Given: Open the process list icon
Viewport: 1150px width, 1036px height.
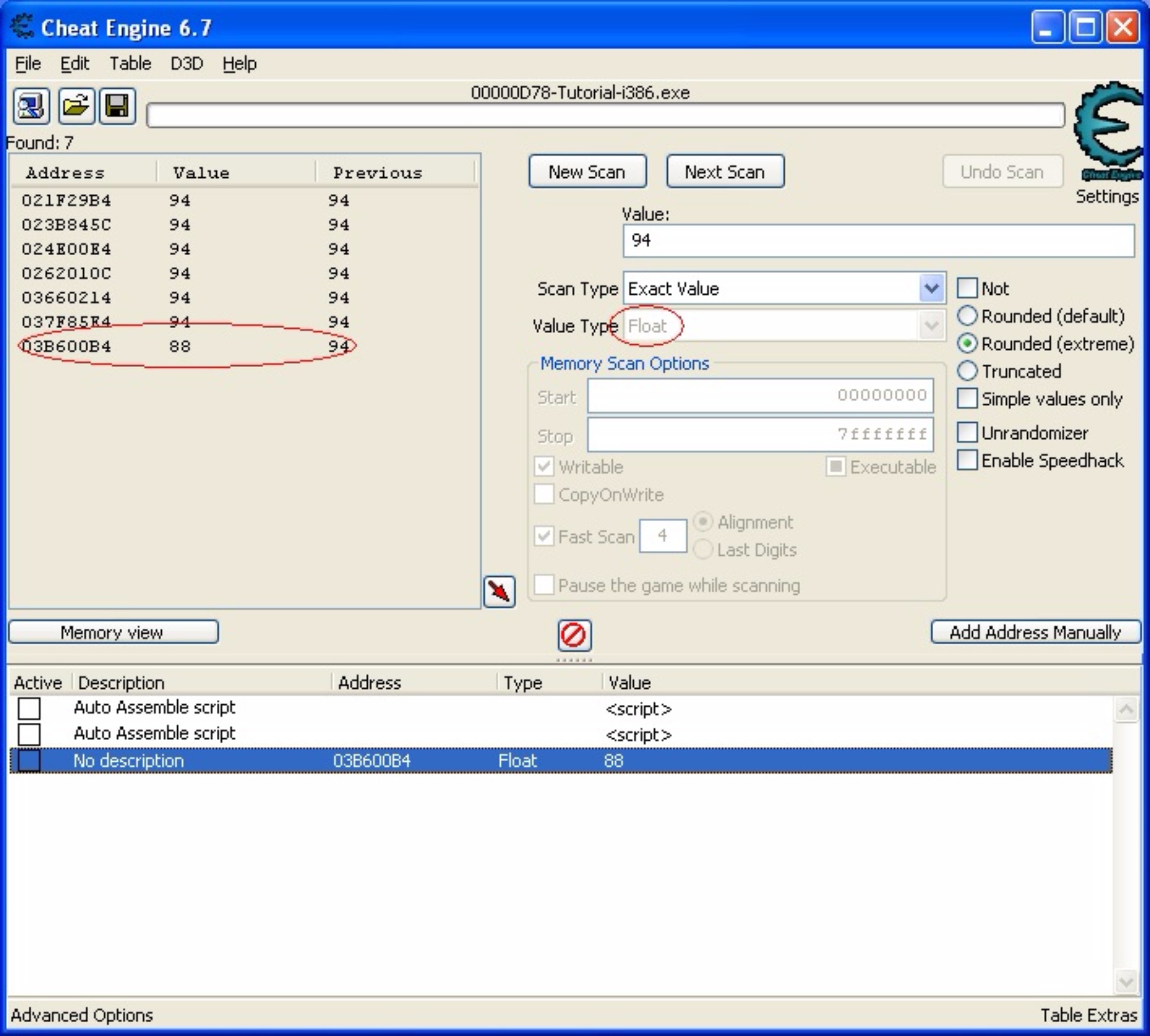Looking at the screenshot, I should 31,107.
